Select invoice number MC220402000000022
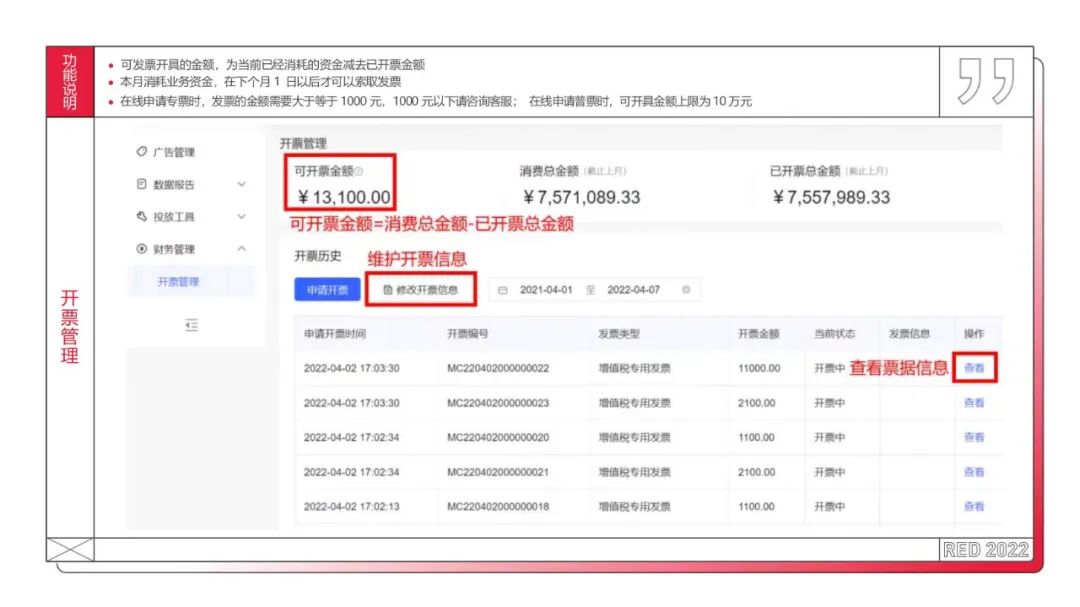This screenshot has width=1080, height=607. coord(498,368)
